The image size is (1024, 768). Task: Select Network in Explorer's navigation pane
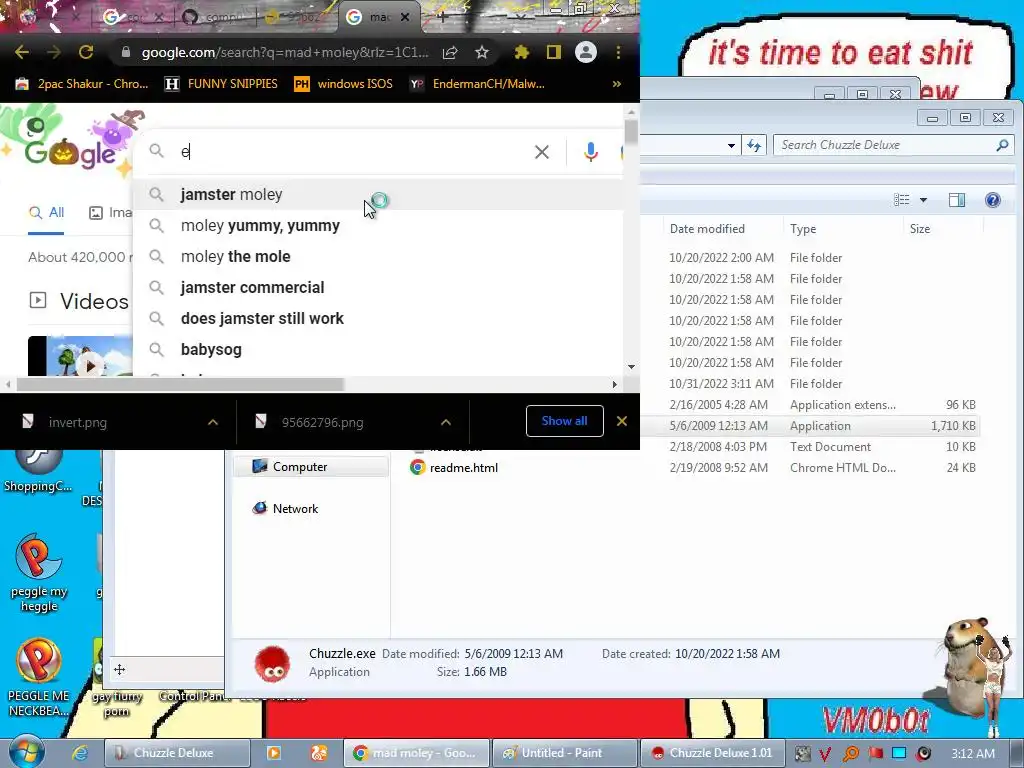pos(285,509)
